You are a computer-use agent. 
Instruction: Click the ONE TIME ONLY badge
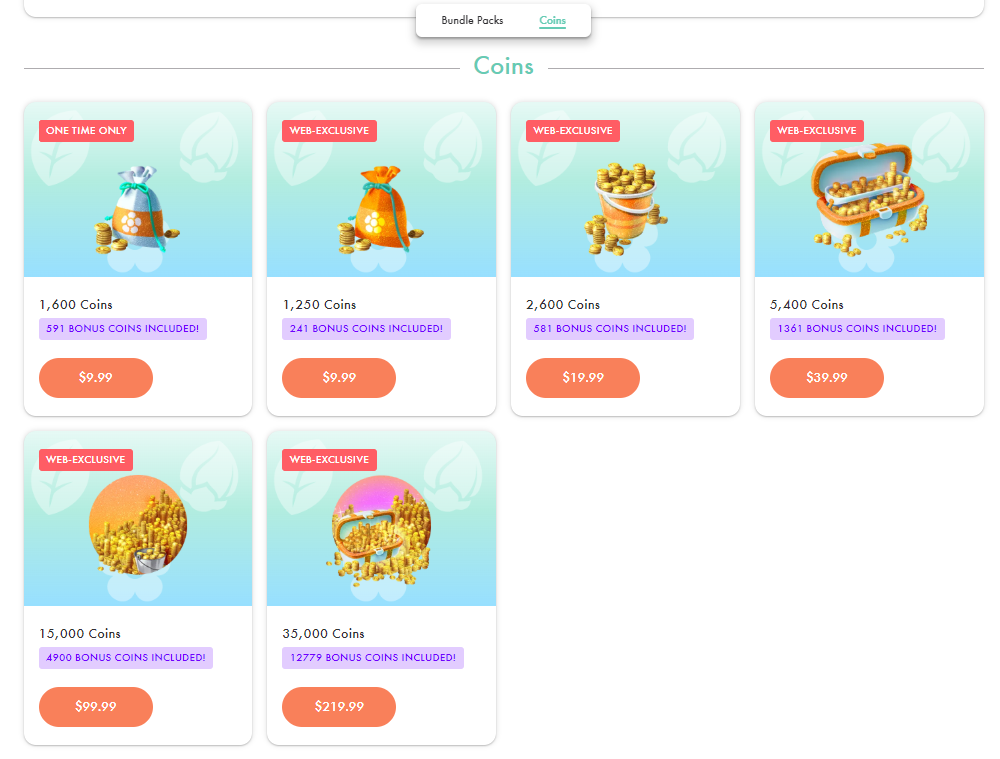86,131
